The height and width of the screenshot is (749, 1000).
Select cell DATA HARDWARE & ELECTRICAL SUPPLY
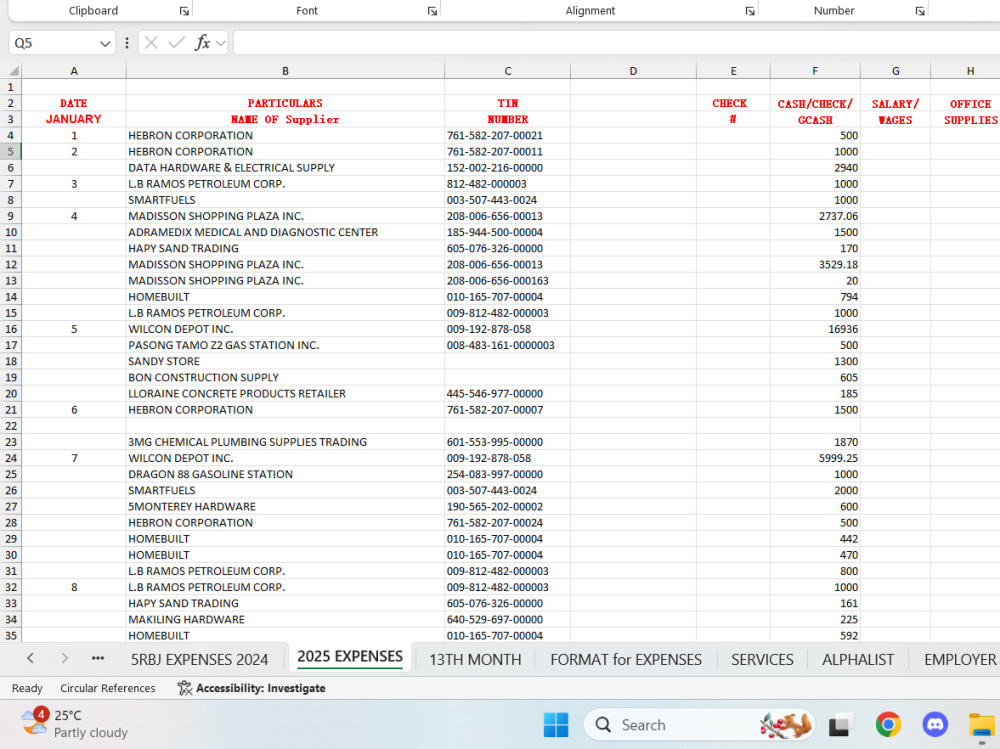[285, 168]
